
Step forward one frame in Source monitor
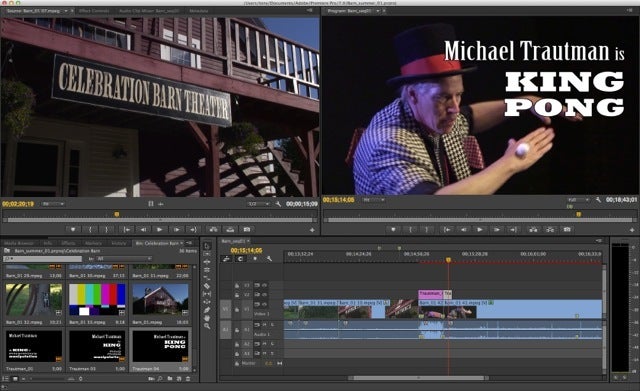tap(176, 230)
